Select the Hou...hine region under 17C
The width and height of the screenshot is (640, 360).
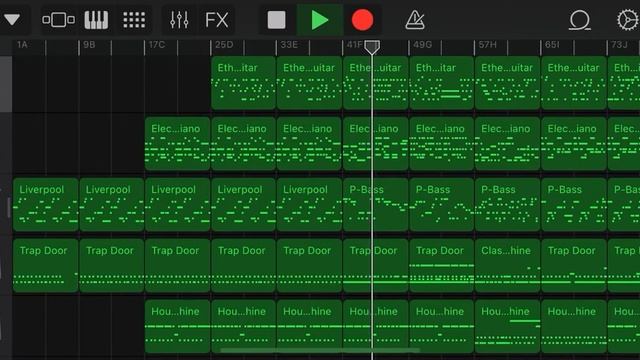pyautogui.click(x=177, y=326)
